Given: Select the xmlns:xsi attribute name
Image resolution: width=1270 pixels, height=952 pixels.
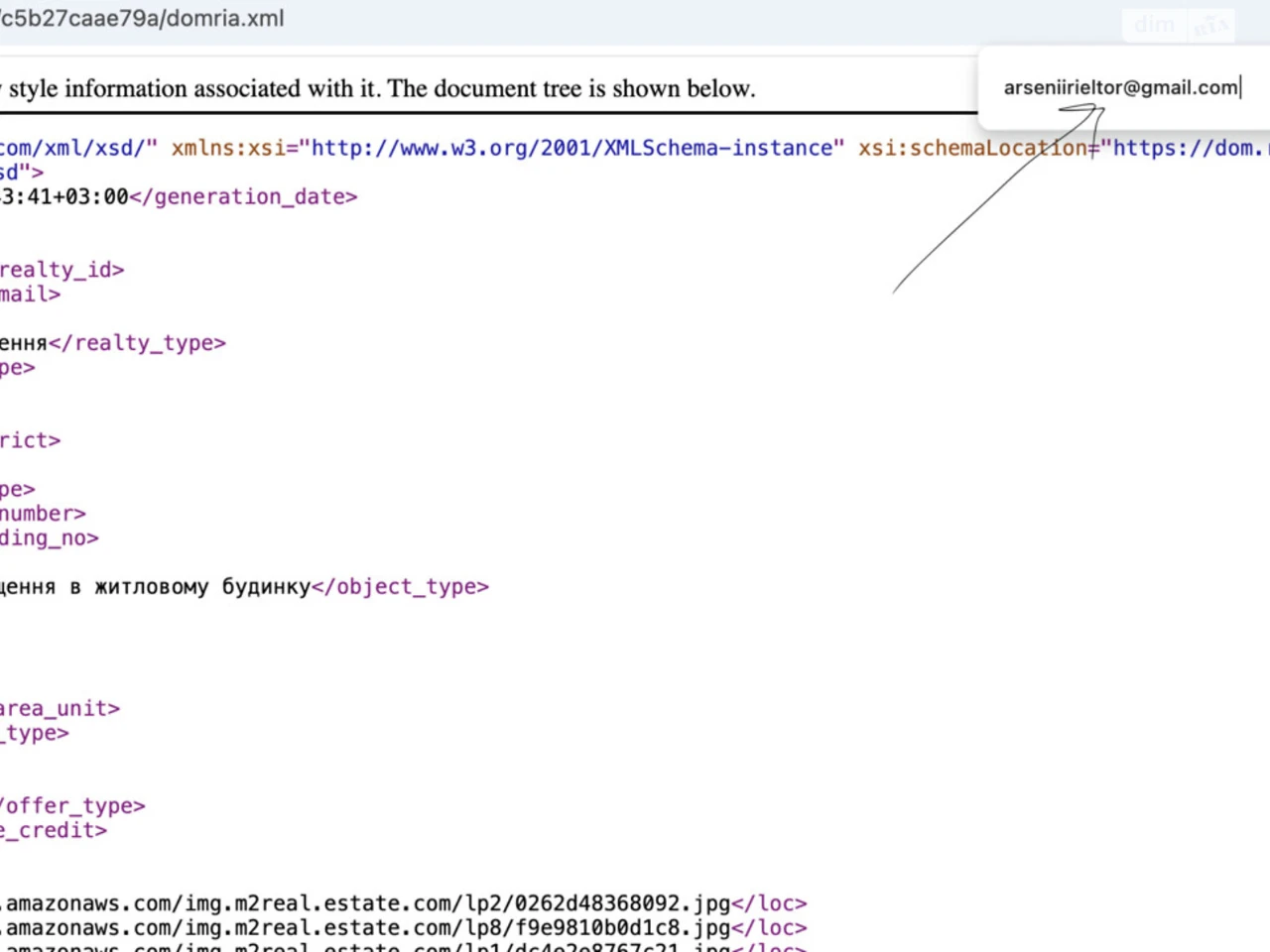Looking at the screenshot, I should pos(228,148).
